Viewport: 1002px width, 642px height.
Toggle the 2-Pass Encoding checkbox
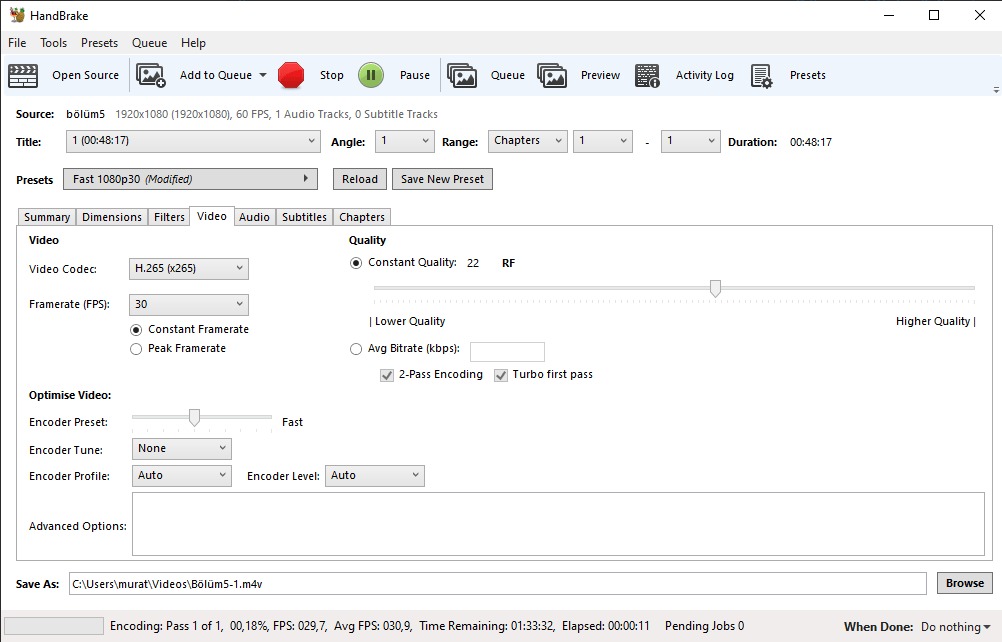tap(387, 376)
